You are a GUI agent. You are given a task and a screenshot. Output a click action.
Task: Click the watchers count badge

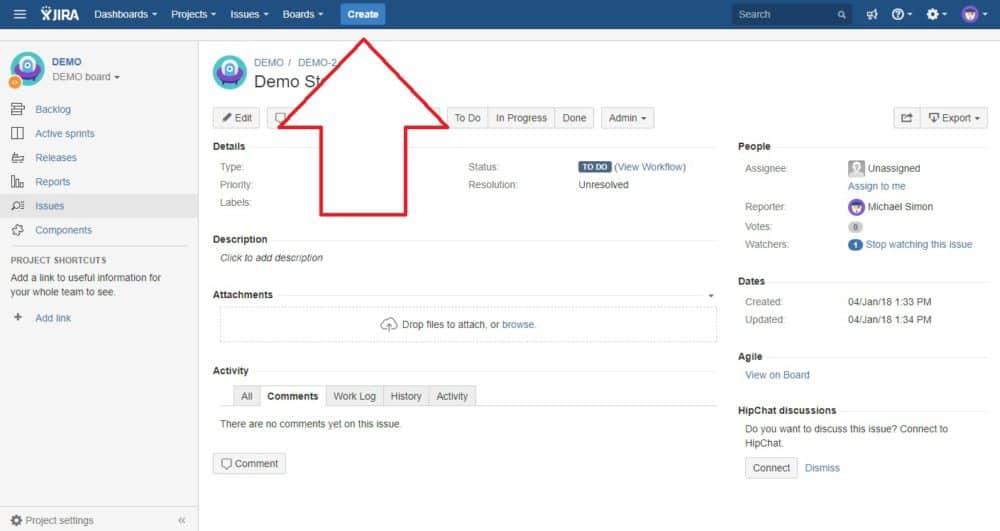coord(855,245)
